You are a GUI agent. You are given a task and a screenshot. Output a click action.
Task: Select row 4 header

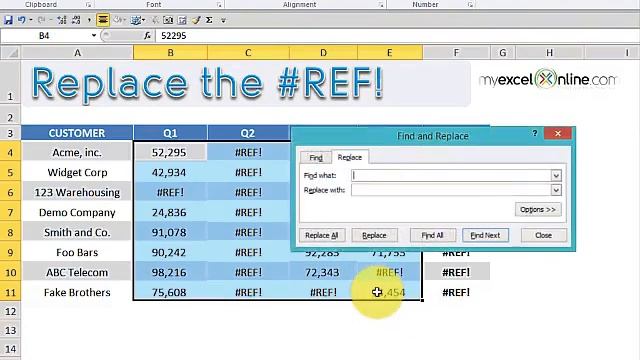(10, 152)
